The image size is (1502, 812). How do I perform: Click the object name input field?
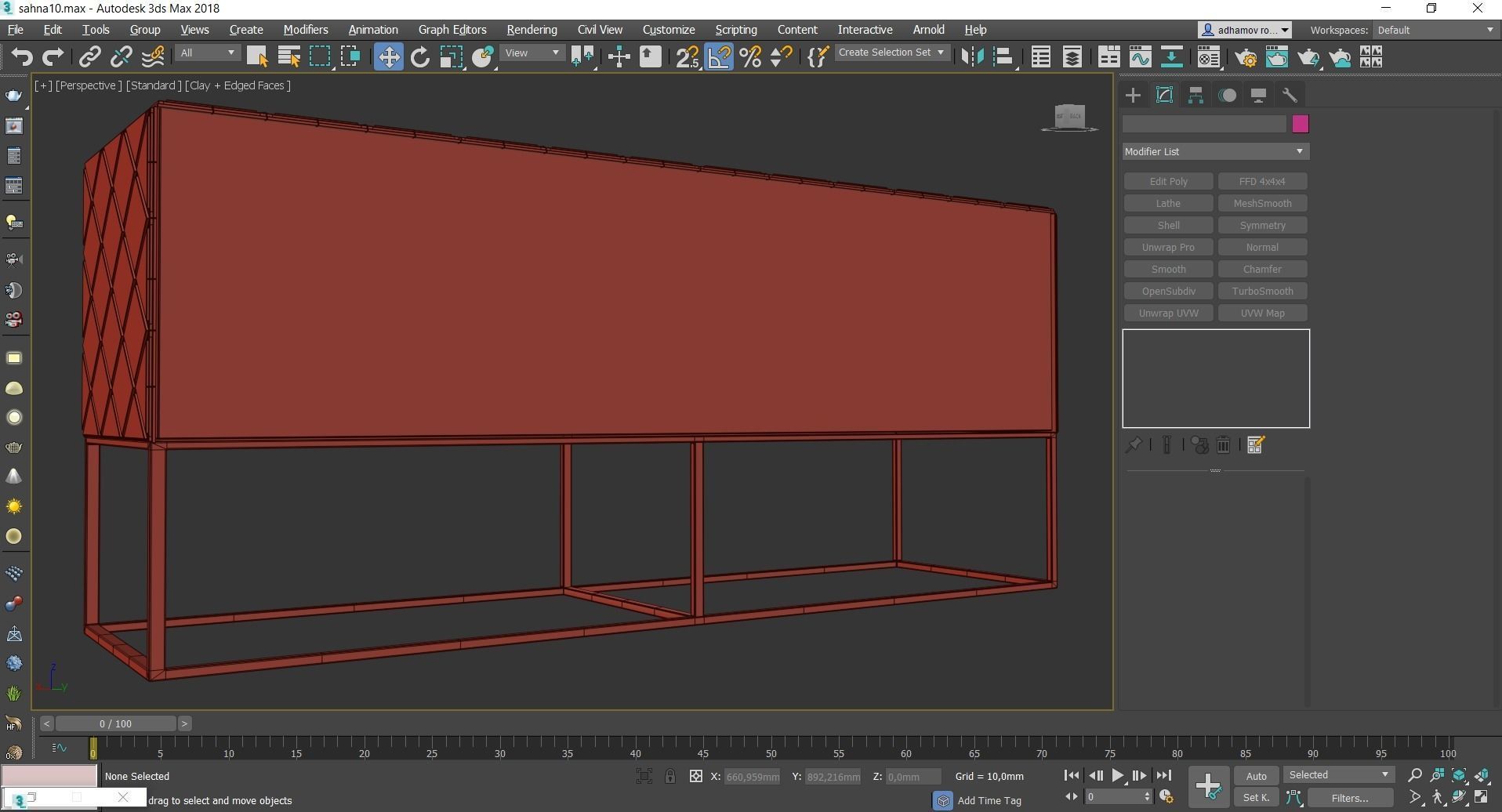pos(1204,124)
